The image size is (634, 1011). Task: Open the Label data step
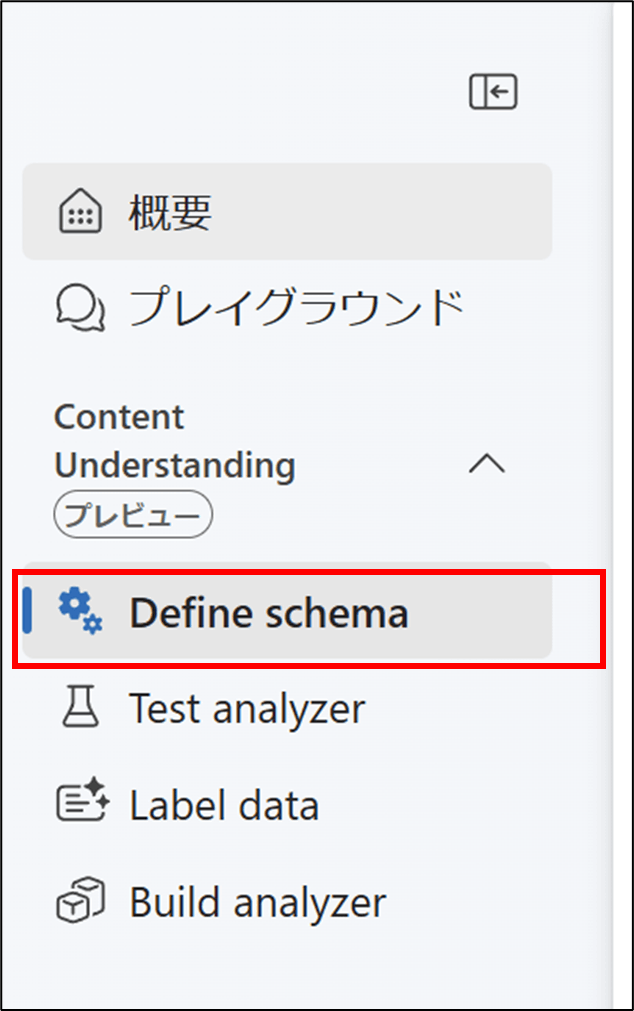[287, 805]
